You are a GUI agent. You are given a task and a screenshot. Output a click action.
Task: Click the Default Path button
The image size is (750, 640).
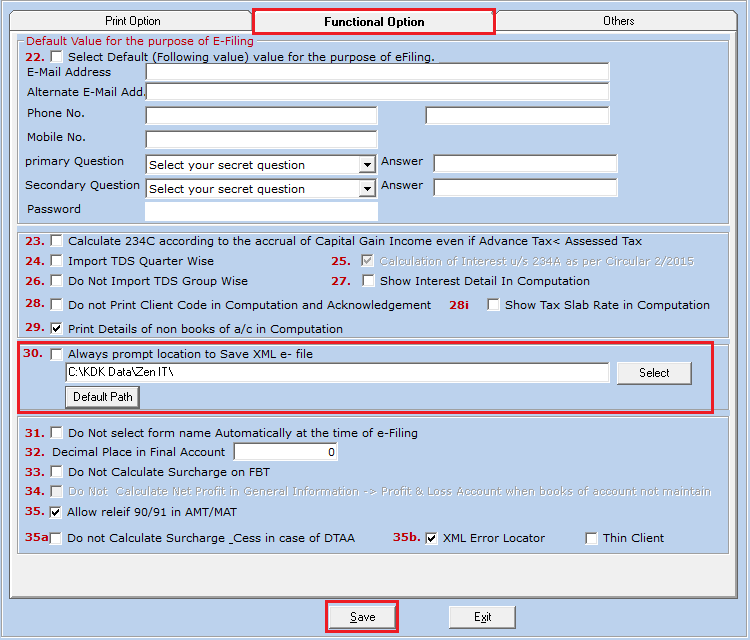coord(103,397)
